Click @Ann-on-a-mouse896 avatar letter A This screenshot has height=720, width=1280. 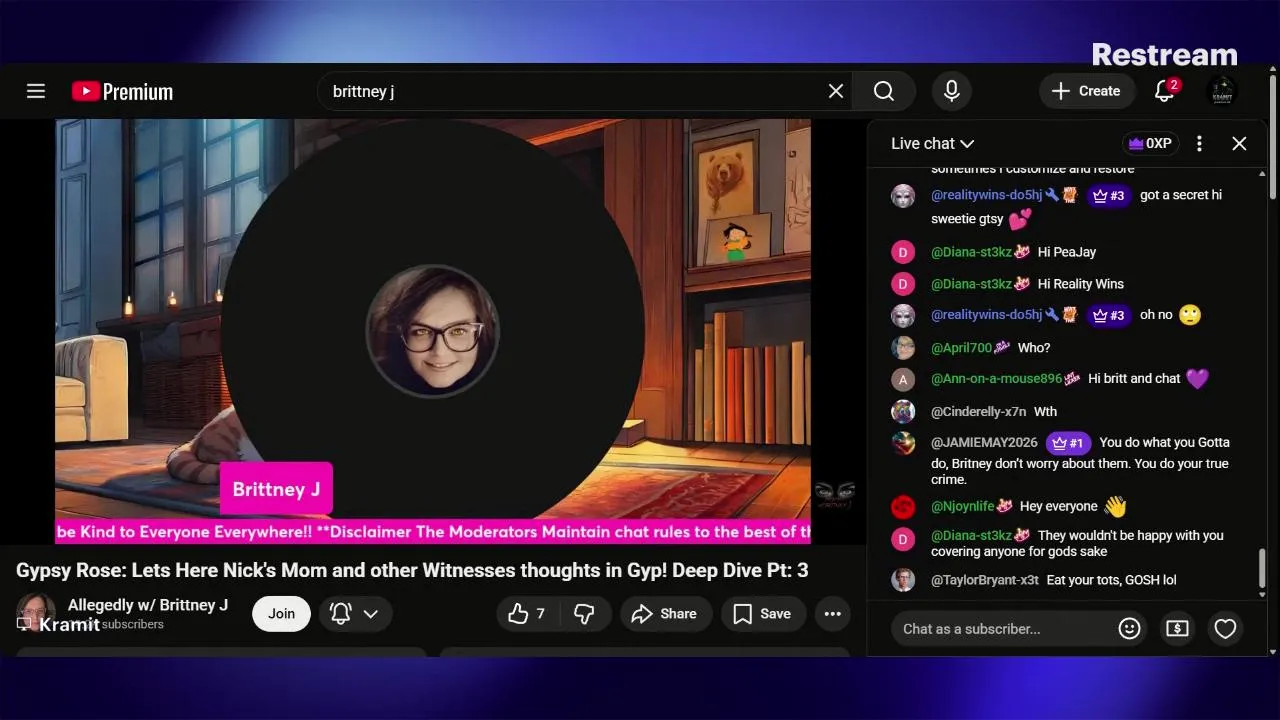[x=903, y=380]
